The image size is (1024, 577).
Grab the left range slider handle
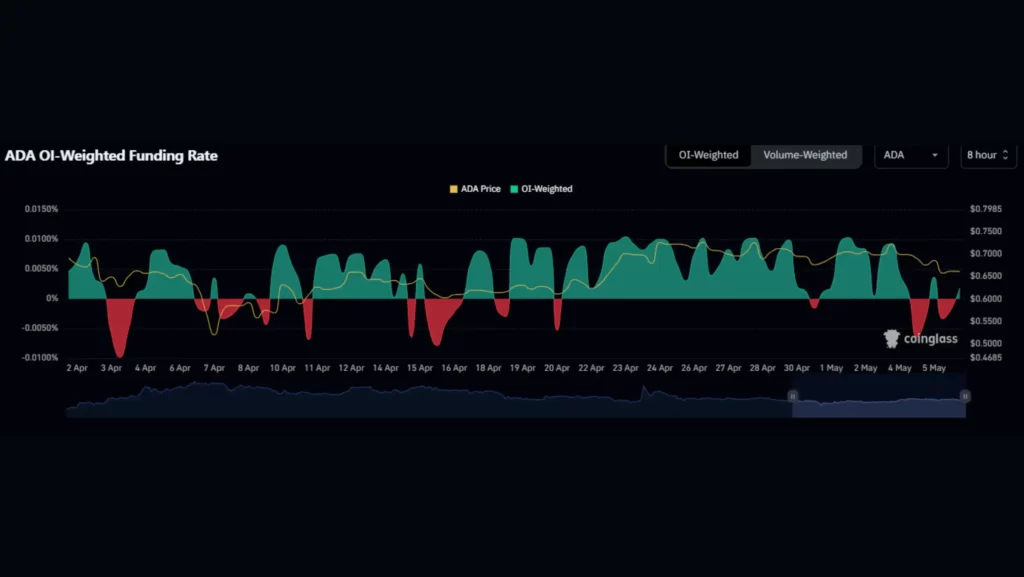[x=792, y=396]
